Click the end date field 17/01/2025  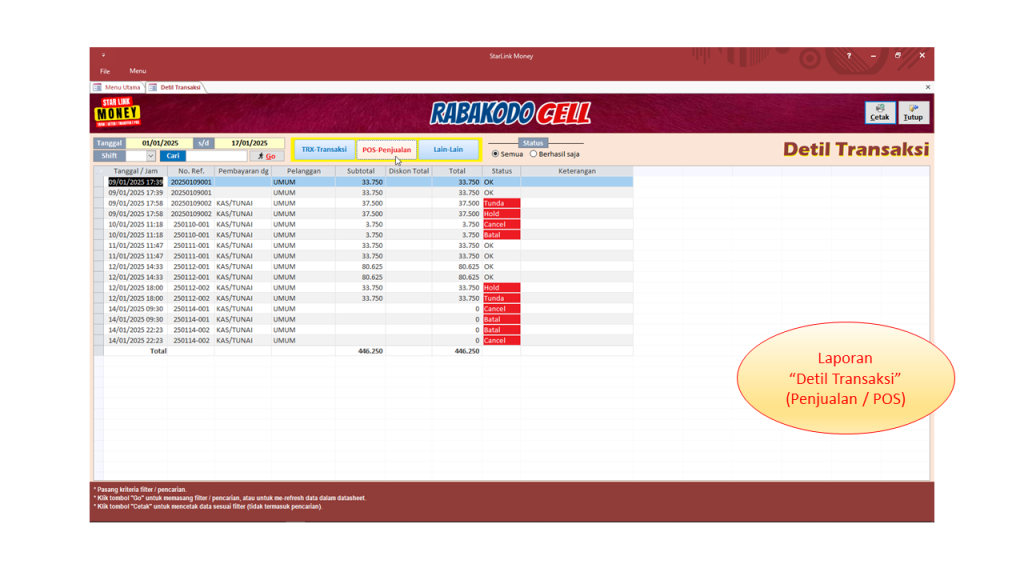coord(249,143)
